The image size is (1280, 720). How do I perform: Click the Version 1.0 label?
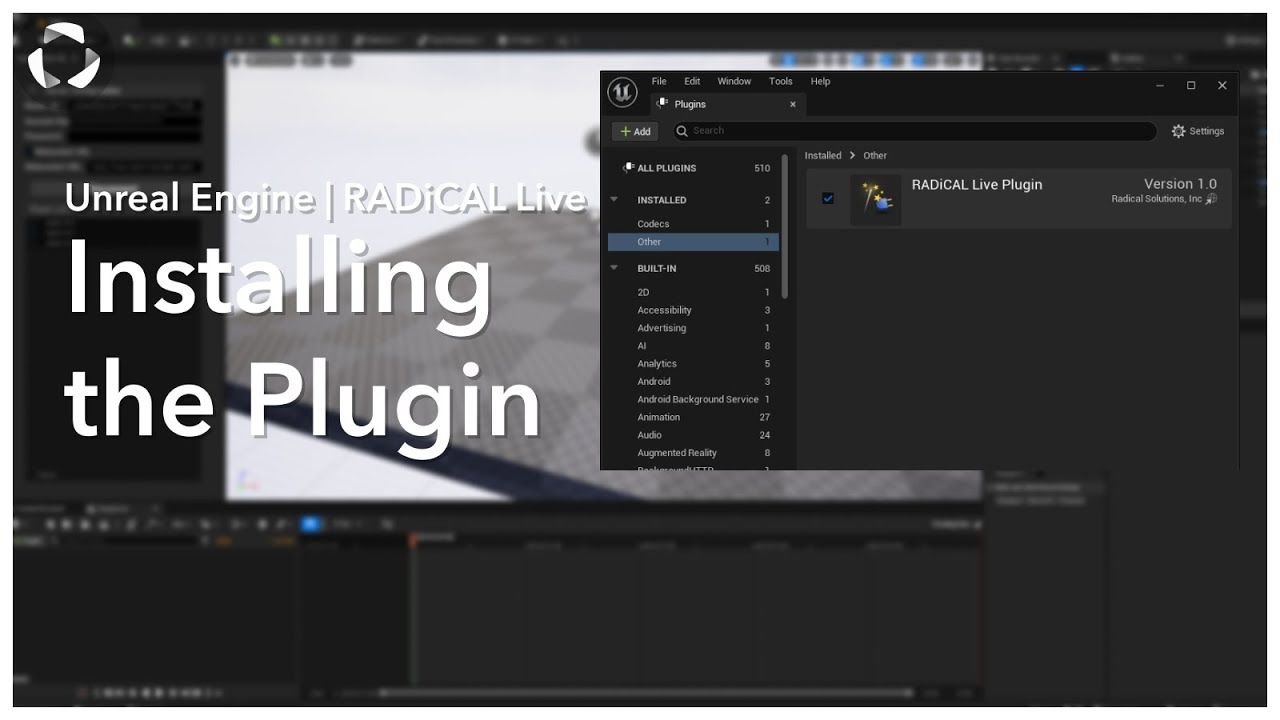point(1180,184)
